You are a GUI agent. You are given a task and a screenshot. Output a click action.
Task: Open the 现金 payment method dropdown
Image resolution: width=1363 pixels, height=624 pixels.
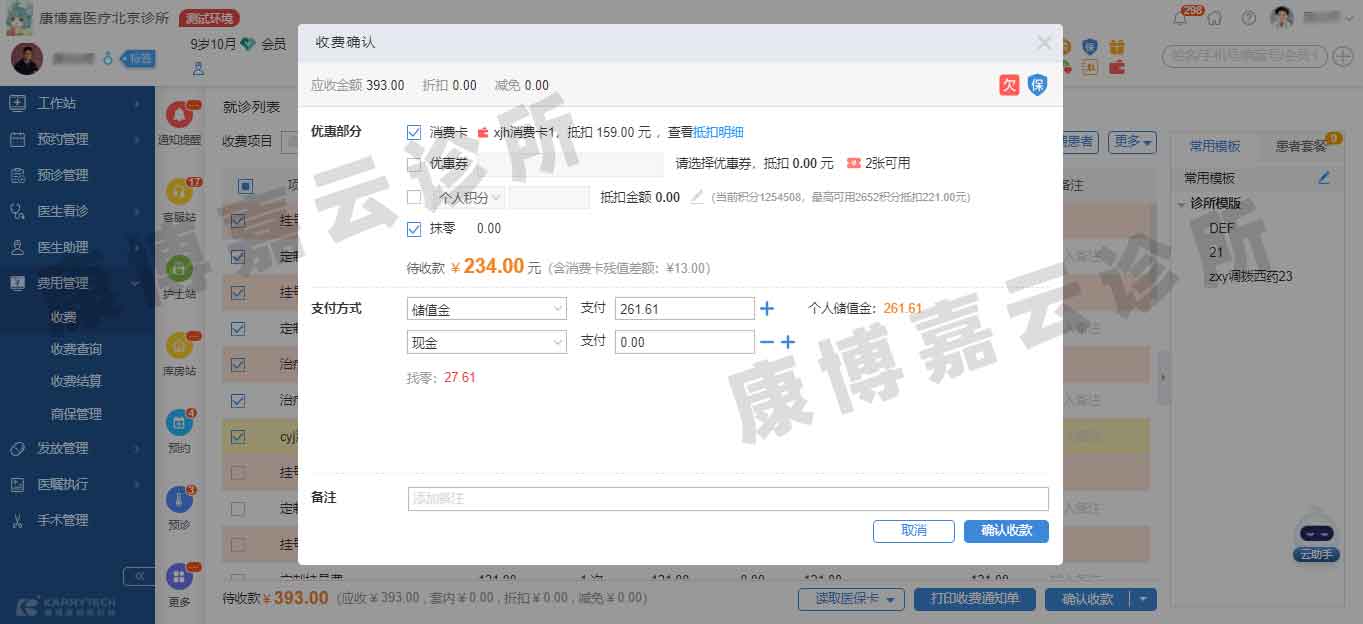point(487,342)
